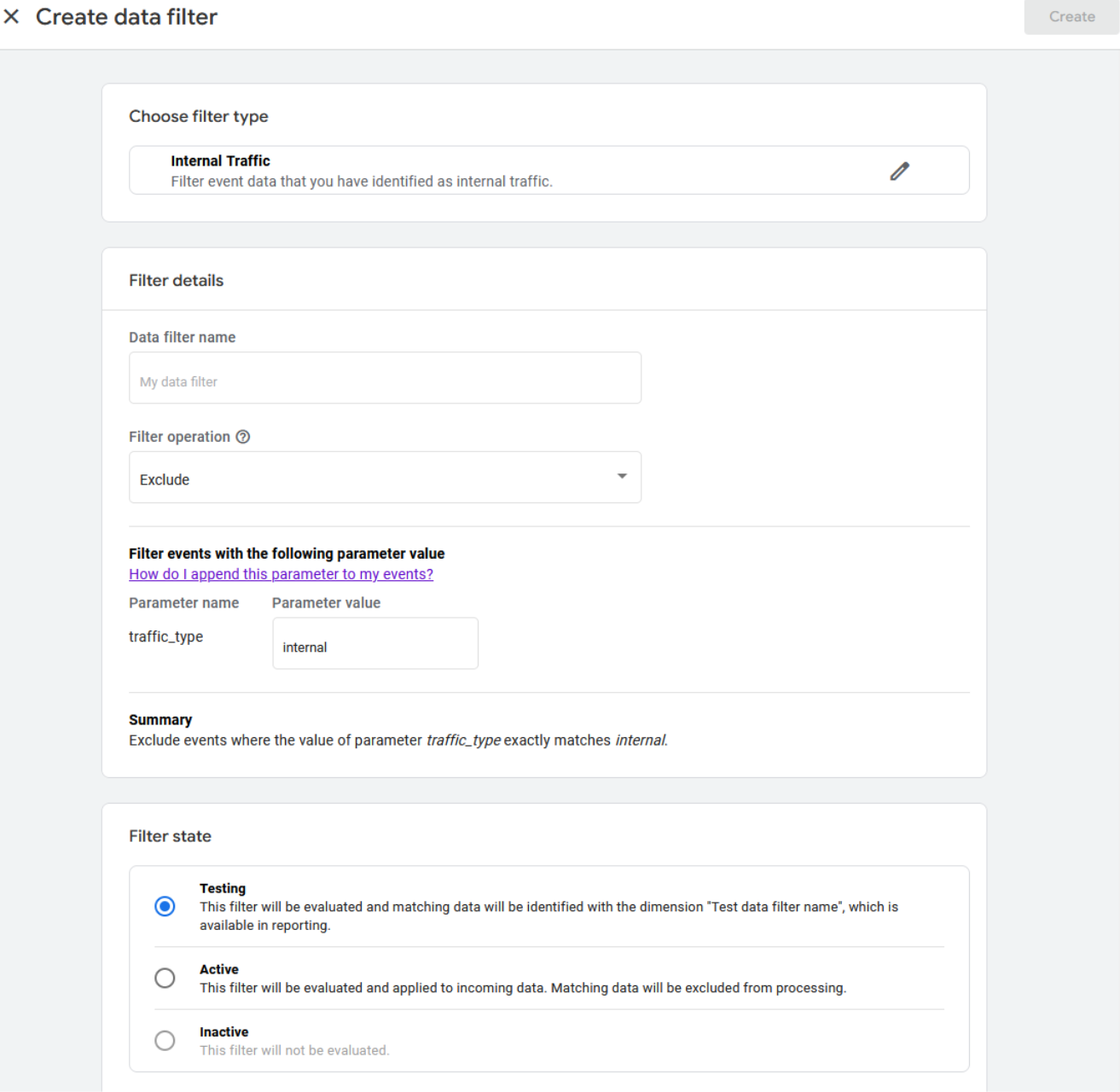Select the Active filter state radio button
The image size is (1120, 1092).
click(165, 978)
